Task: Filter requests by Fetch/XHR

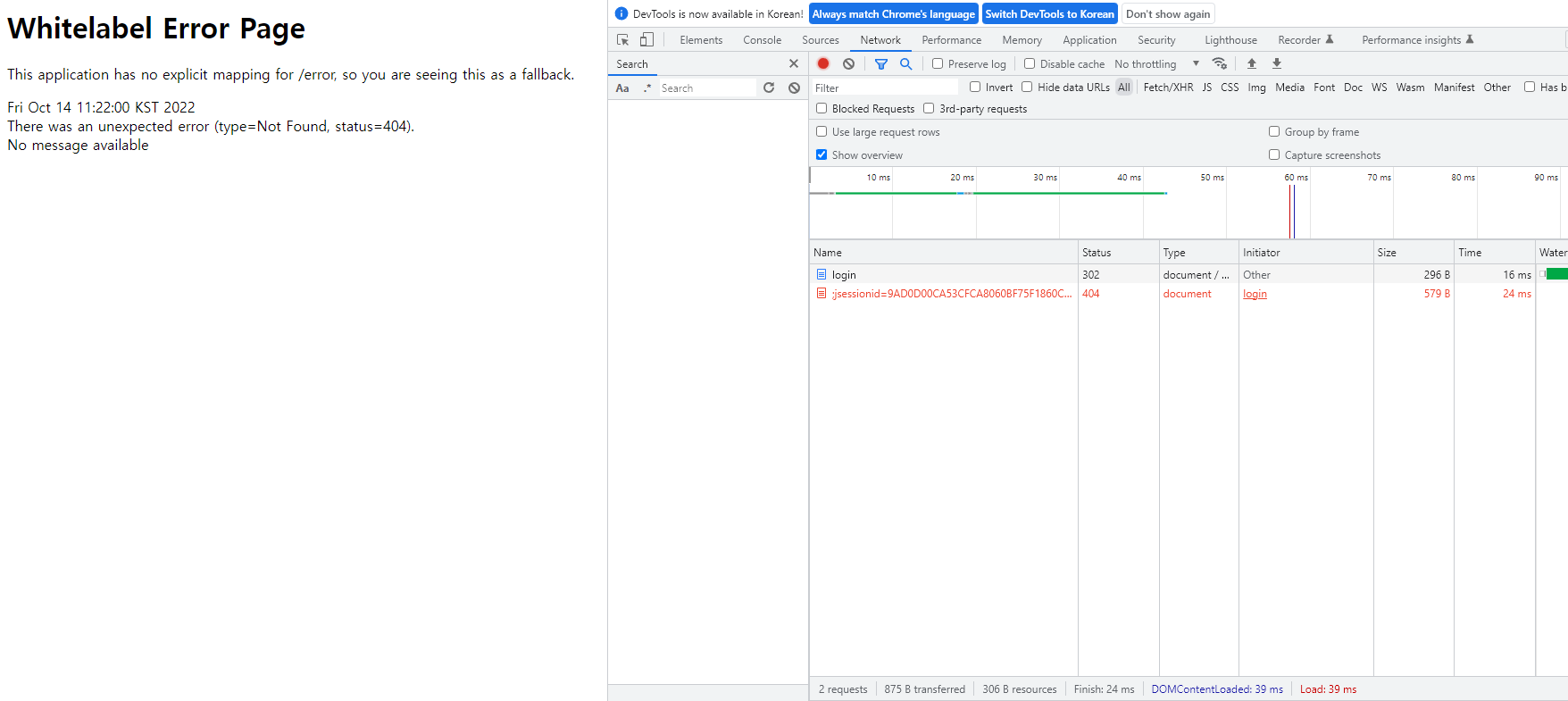Action: pyautogui.click(x=1168, y=88)
